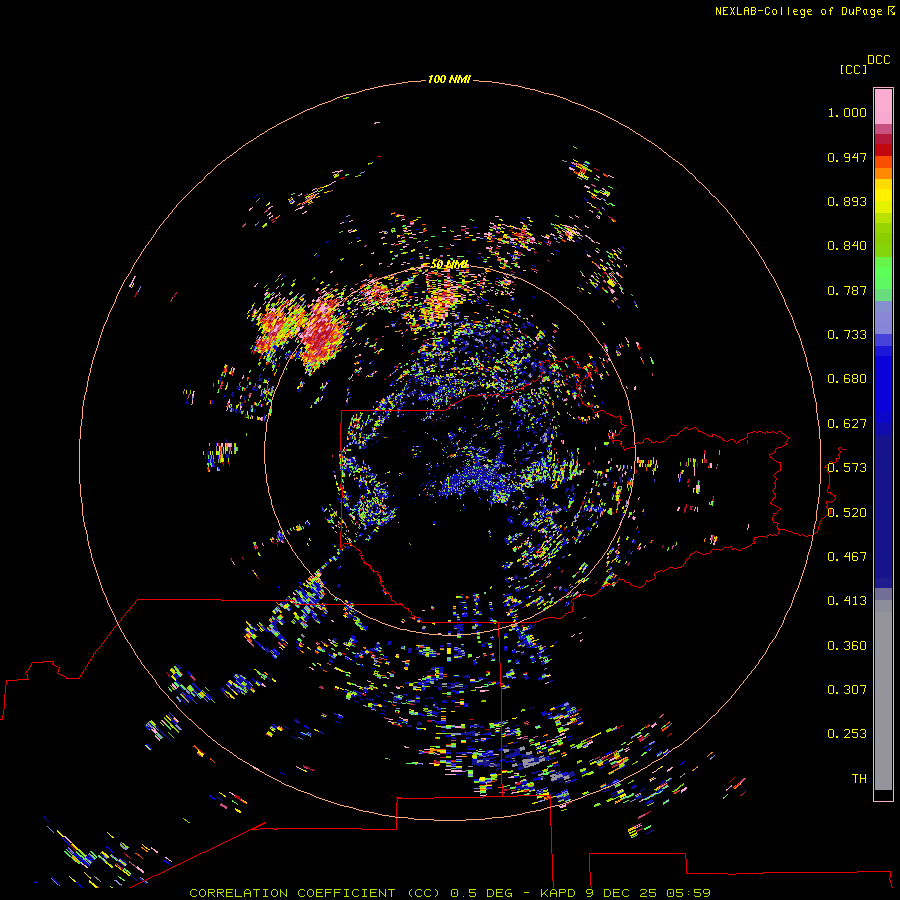
Task: Click the 0.253 scale value
Action: pos(847,734)
